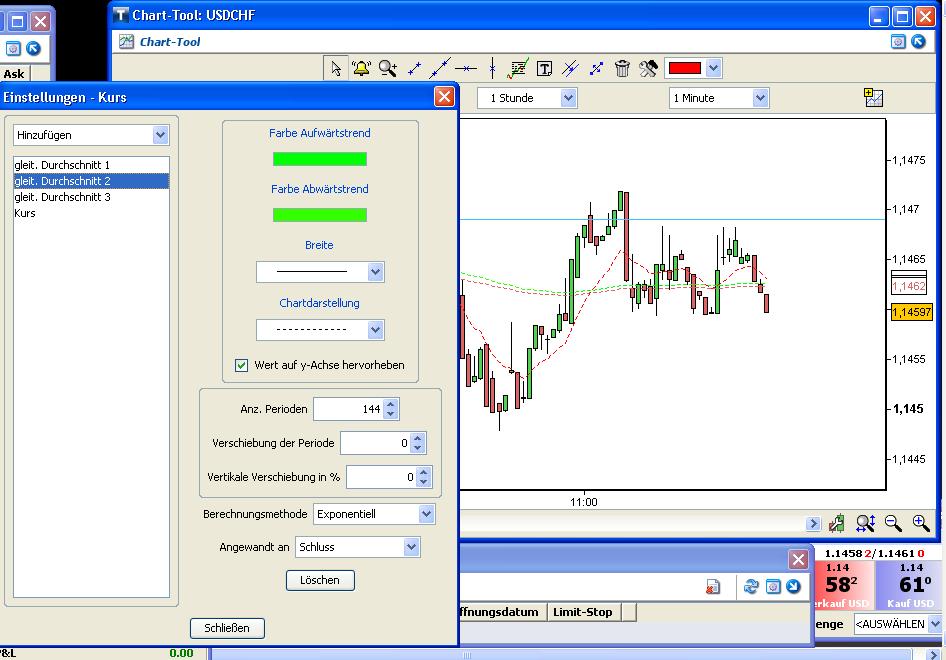Select 'gleit. Durchschnitt 1' in list
This screenshot has height=660, width=946.
pos(91,165)
